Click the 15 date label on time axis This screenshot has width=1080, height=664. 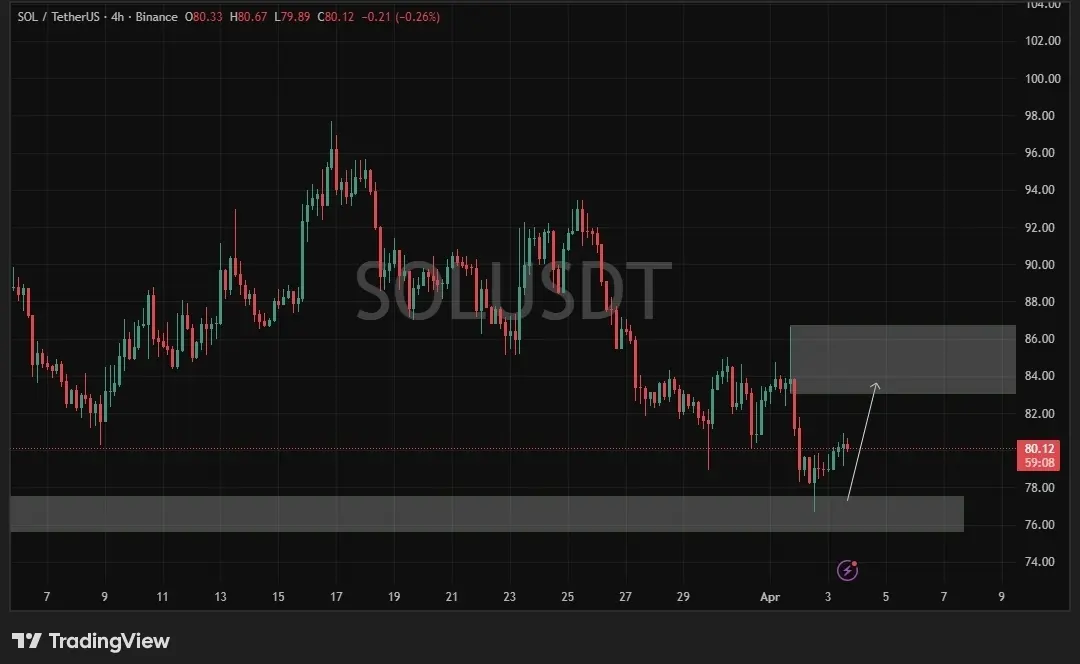278,596
